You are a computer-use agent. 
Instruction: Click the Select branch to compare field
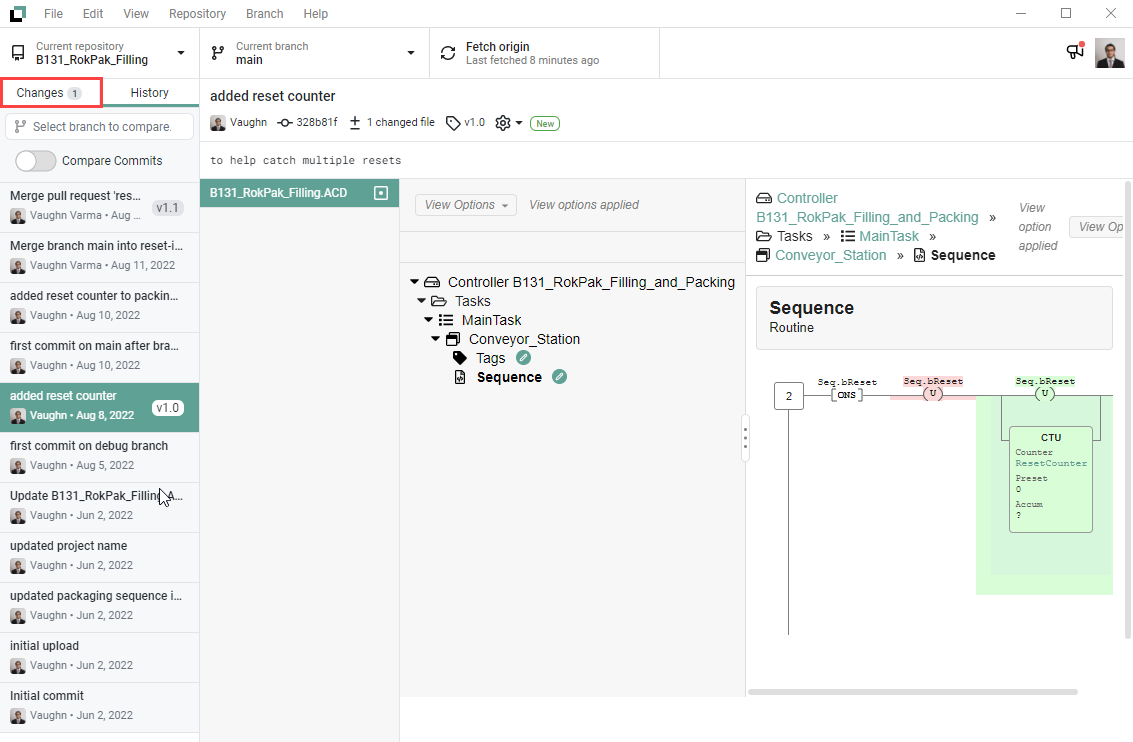[100, 127]
